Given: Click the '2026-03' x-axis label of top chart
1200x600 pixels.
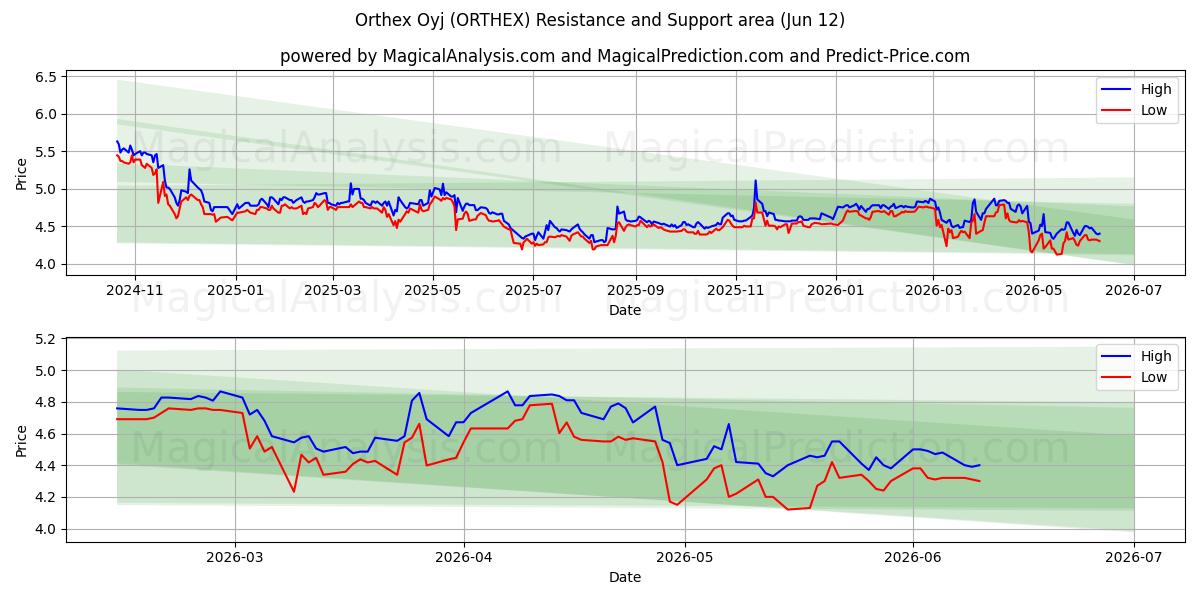Looking at the screenshot, I should pyautogui.click(x=933, y=292).
